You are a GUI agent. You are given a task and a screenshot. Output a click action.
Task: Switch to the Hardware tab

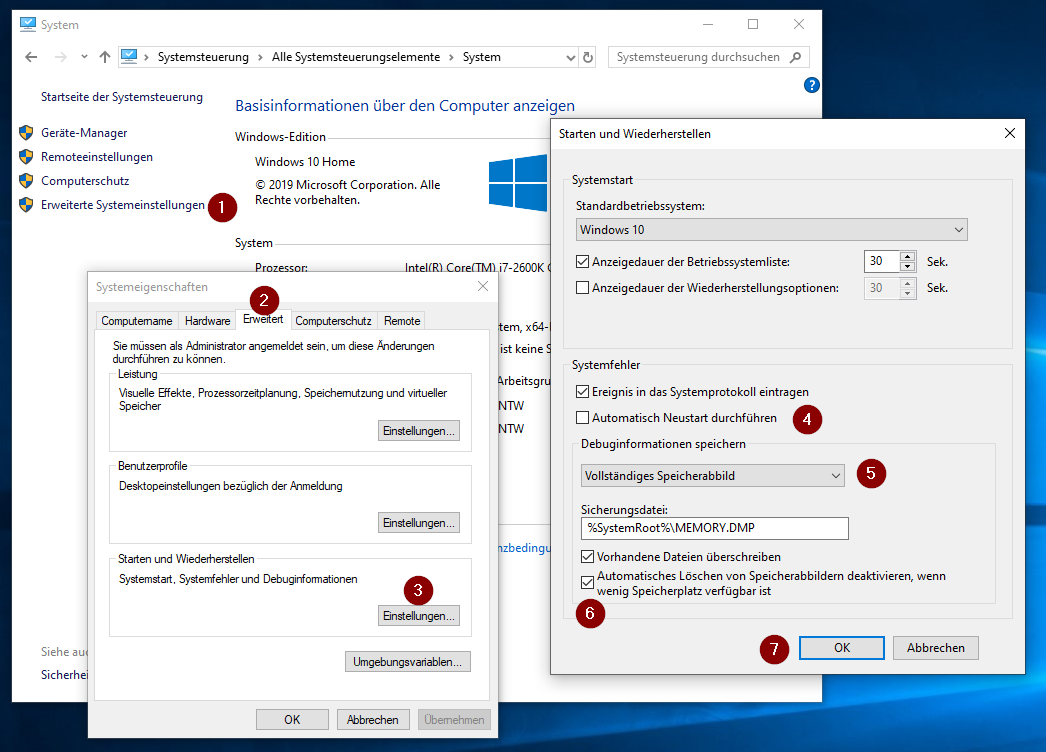pyautogui.click(x=207, y=321)
